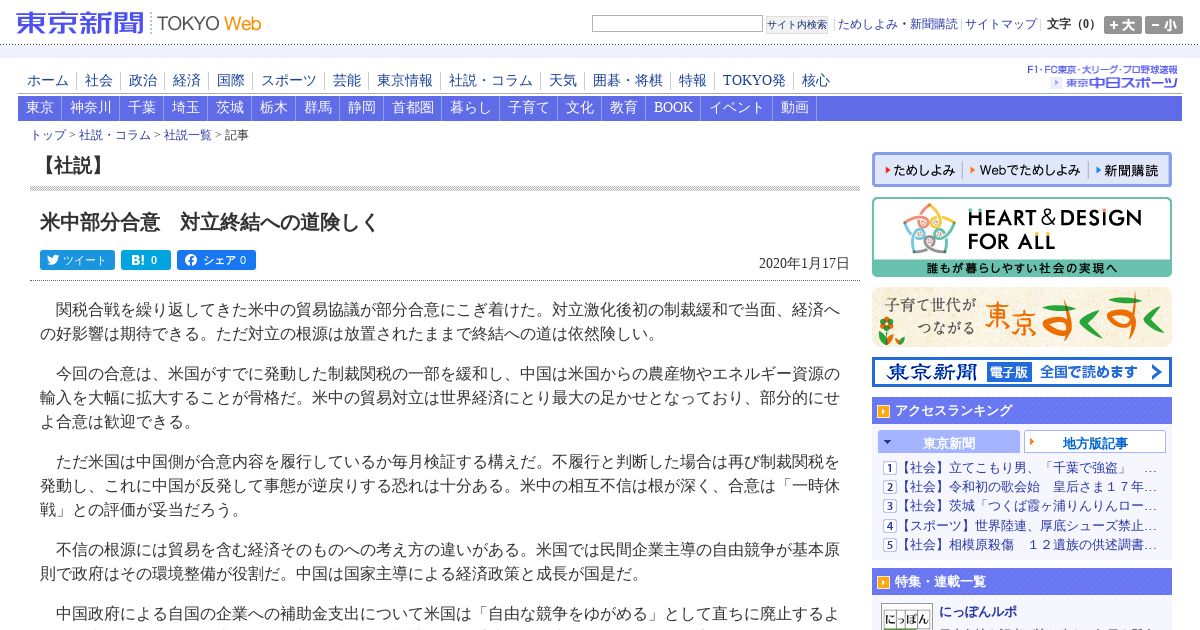Click the にっぽんルポ thumbnail image
Image resolution: width=1200 pixels, height=630 pixels.
tap(906, 616)
